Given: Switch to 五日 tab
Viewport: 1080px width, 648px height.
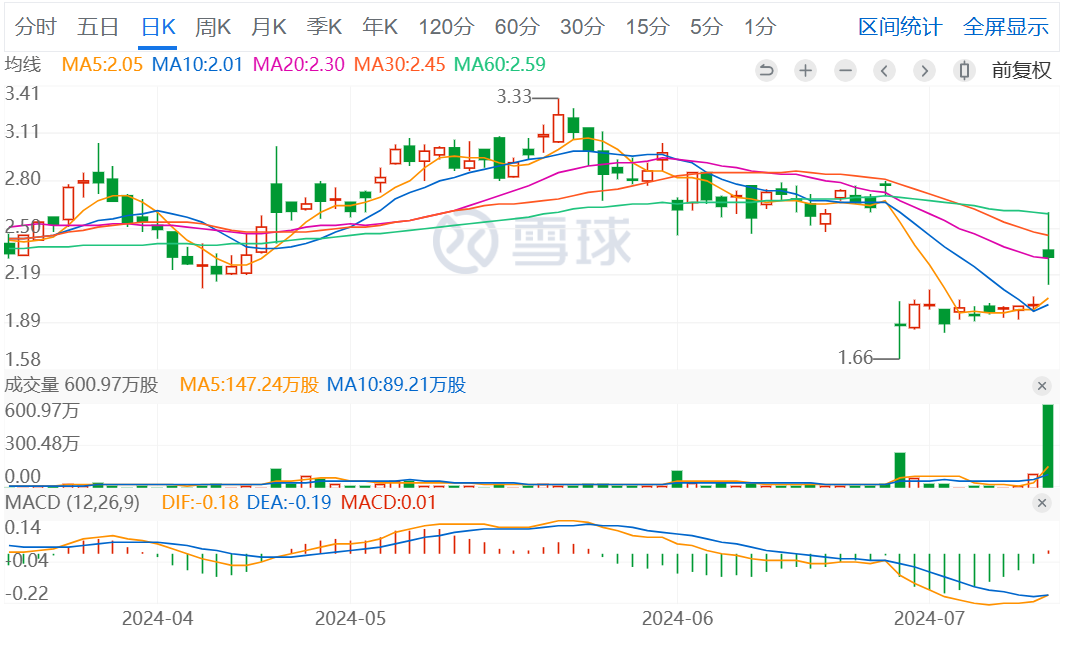Looking at the screenshot, I should tap(98, 27).
